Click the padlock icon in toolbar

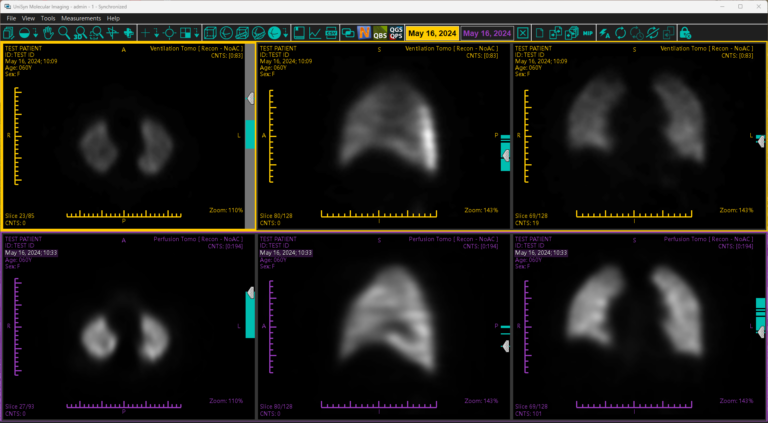(685, 33)
